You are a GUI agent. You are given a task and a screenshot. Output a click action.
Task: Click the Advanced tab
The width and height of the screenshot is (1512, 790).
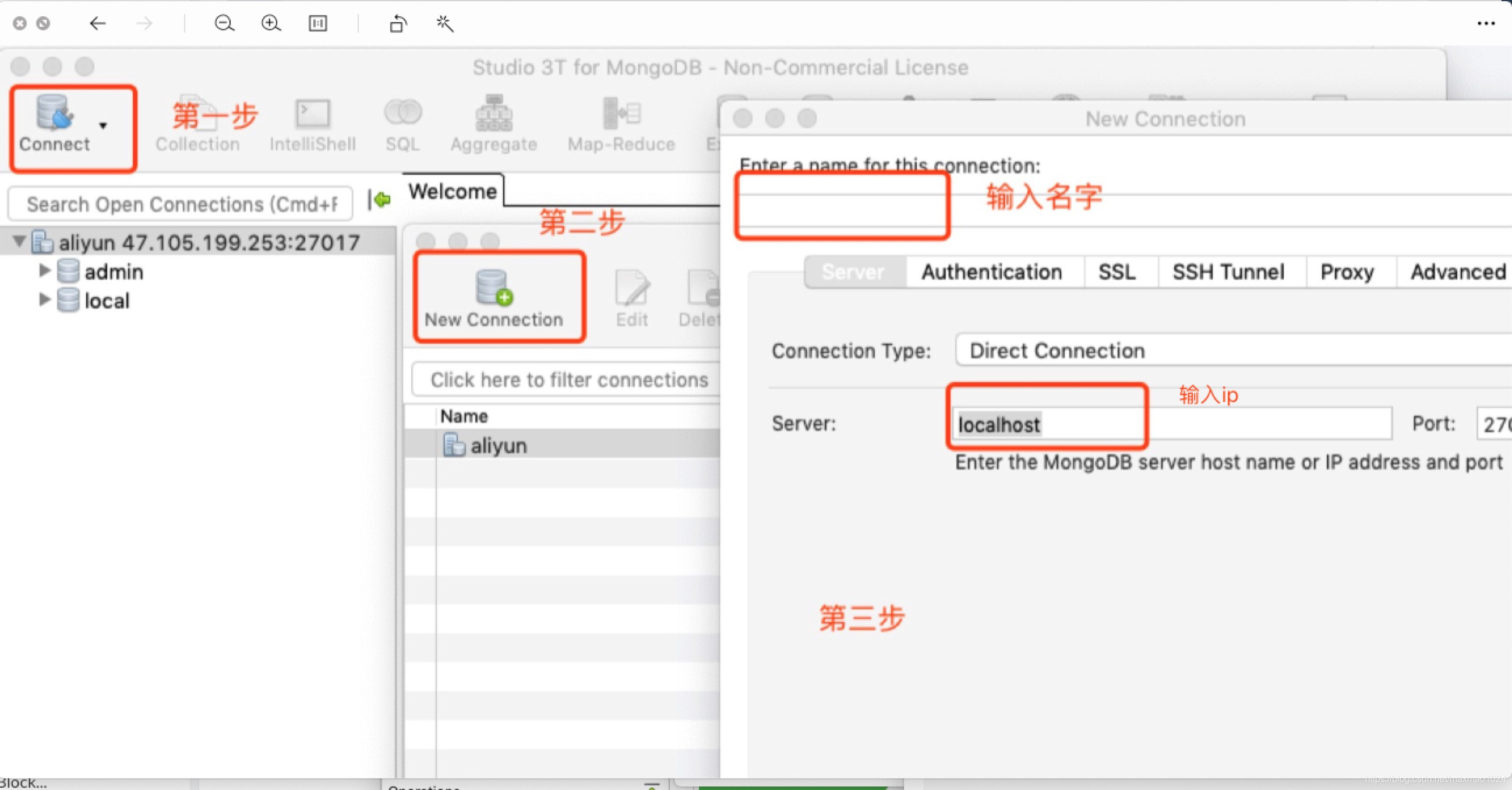pos(1457,272)
